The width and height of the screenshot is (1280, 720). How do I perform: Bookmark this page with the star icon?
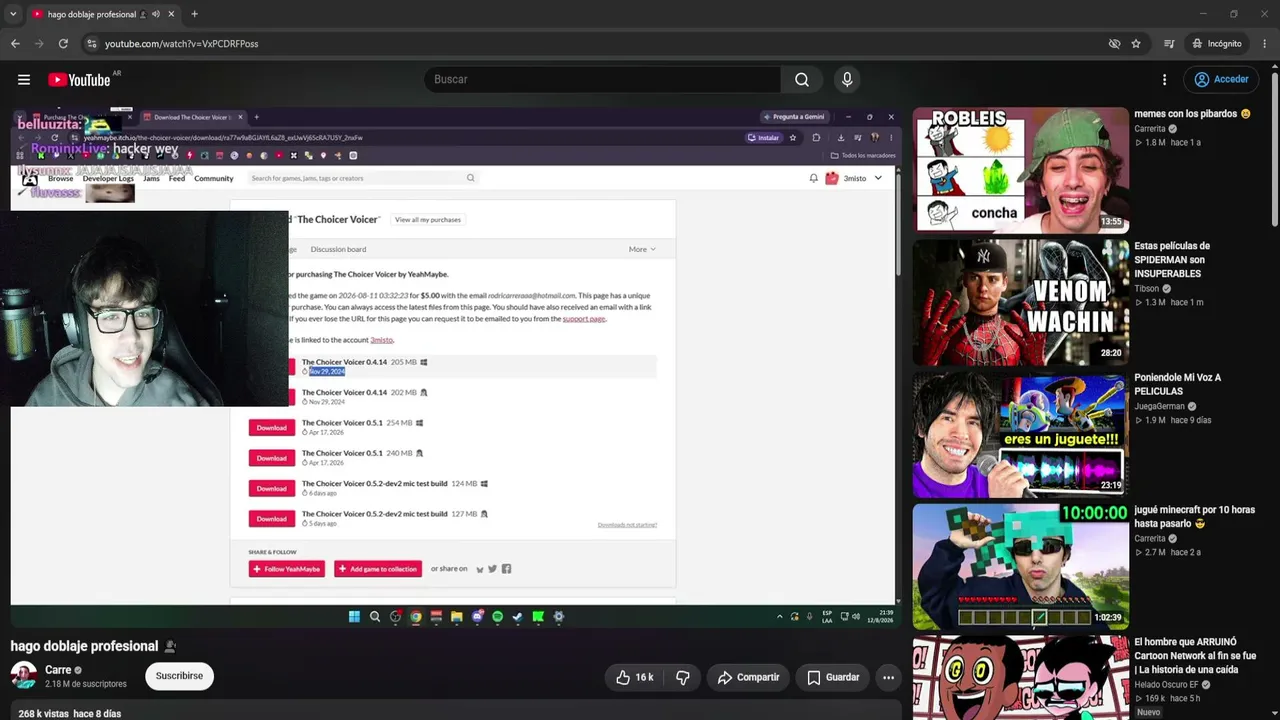pos(1136,44)
